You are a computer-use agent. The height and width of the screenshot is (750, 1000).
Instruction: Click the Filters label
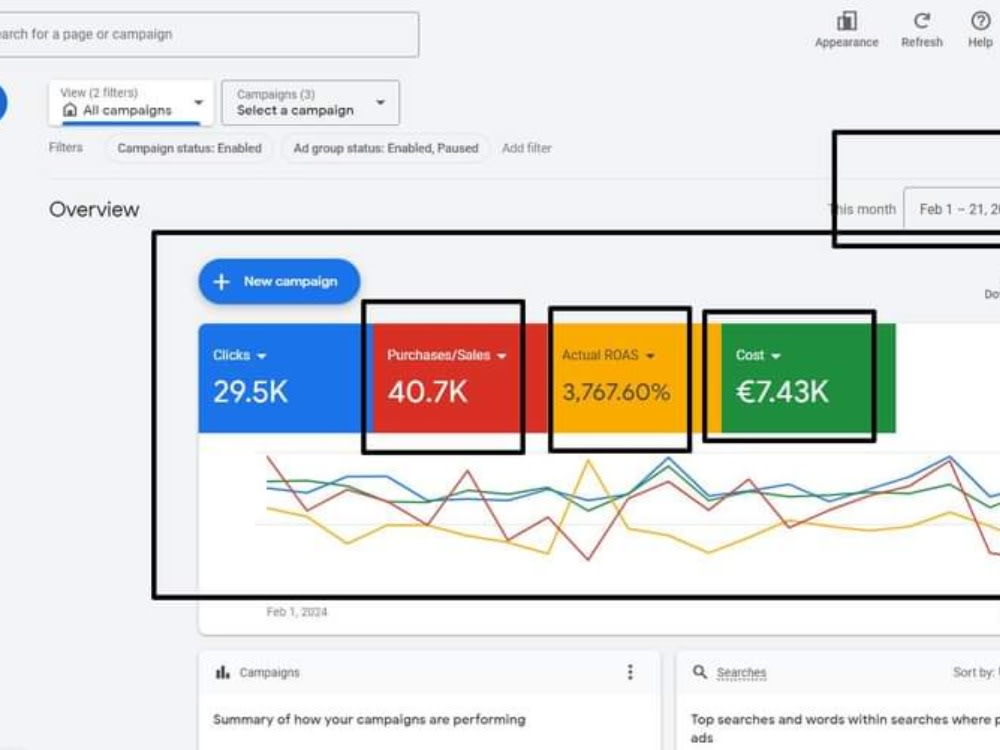pos(66,147)
